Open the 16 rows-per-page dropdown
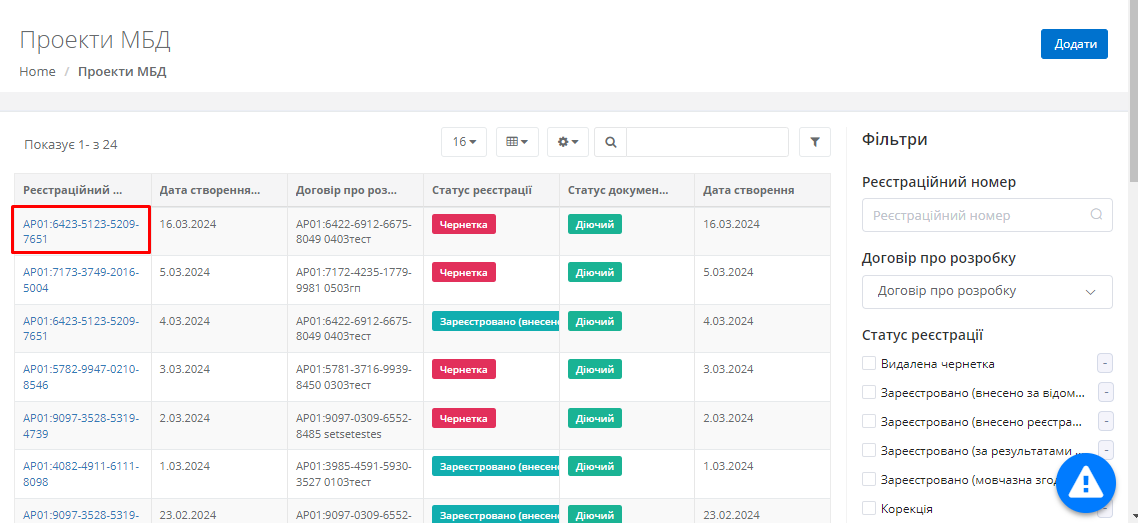1138x523 pixels. [x=464, y=142]
